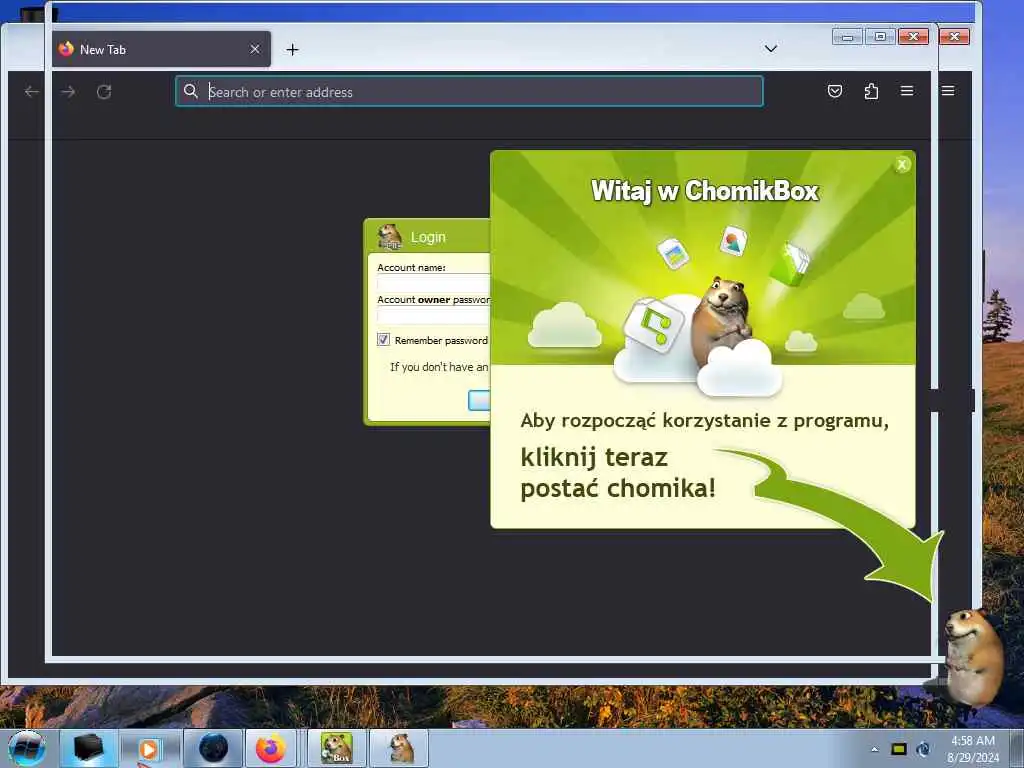Open the ChomikBox Box taskbar icon

pyautogui.click(x=336, y=748)
